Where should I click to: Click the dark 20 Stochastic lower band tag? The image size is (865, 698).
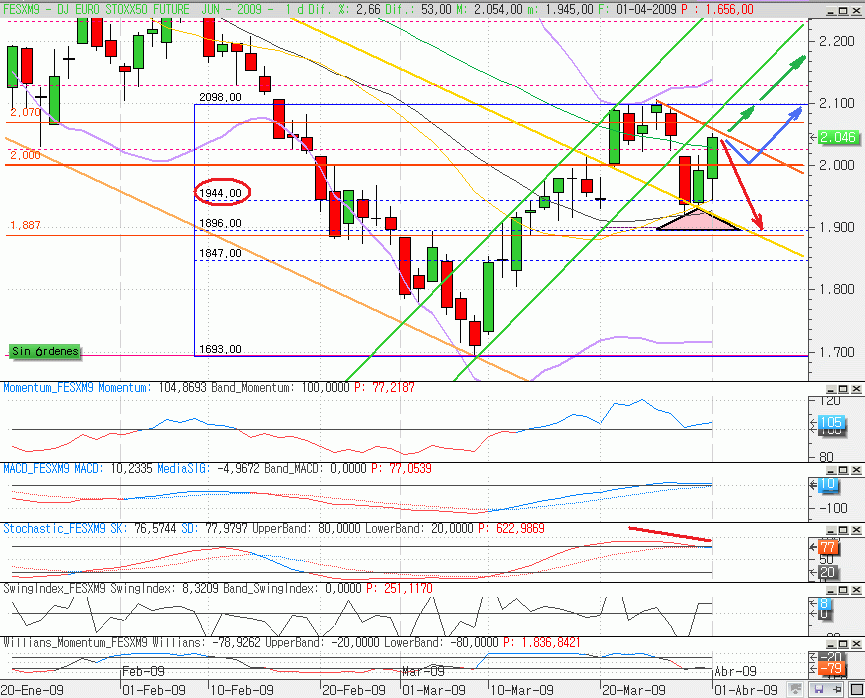pos(827,573)
